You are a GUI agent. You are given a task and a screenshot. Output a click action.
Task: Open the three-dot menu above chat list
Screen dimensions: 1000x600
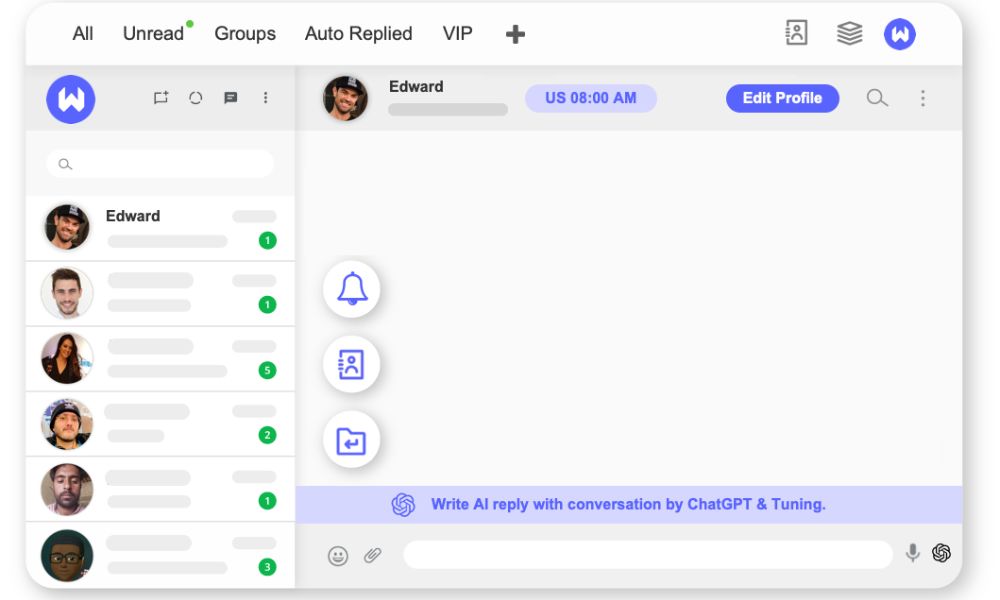(265, 97)
